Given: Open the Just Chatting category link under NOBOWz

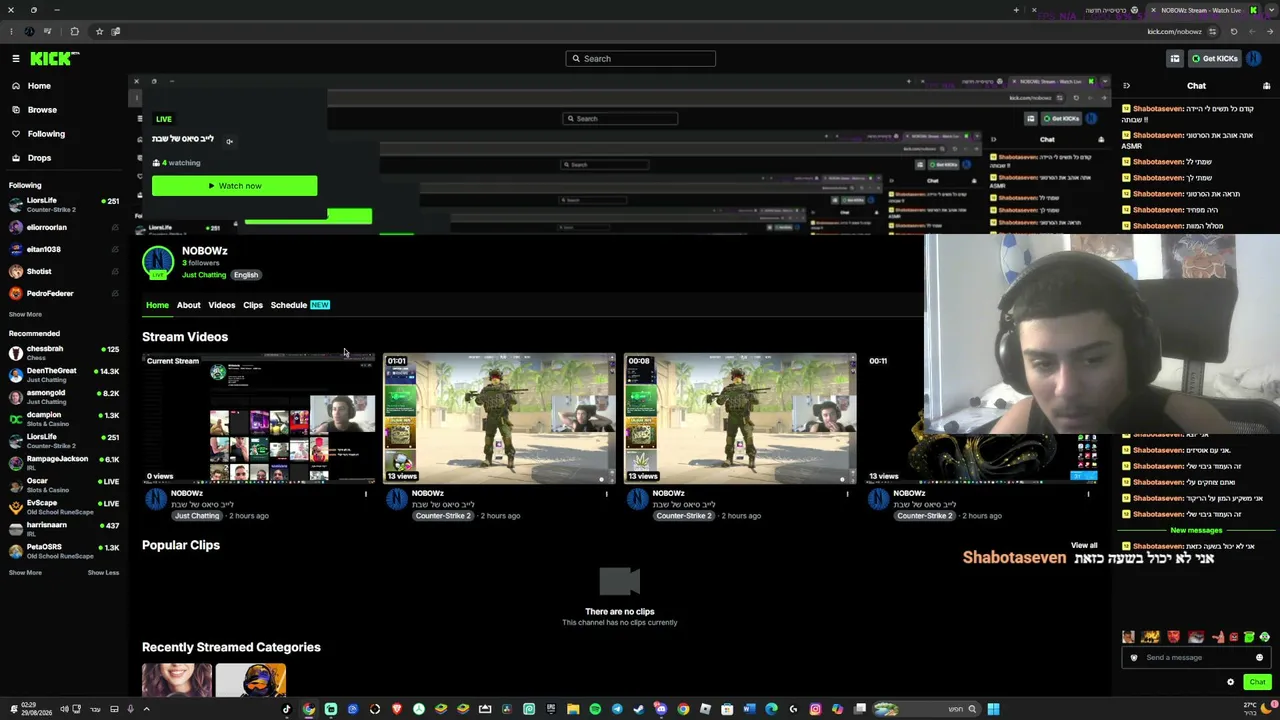Looking at the screenshot, I should [204, 275].
